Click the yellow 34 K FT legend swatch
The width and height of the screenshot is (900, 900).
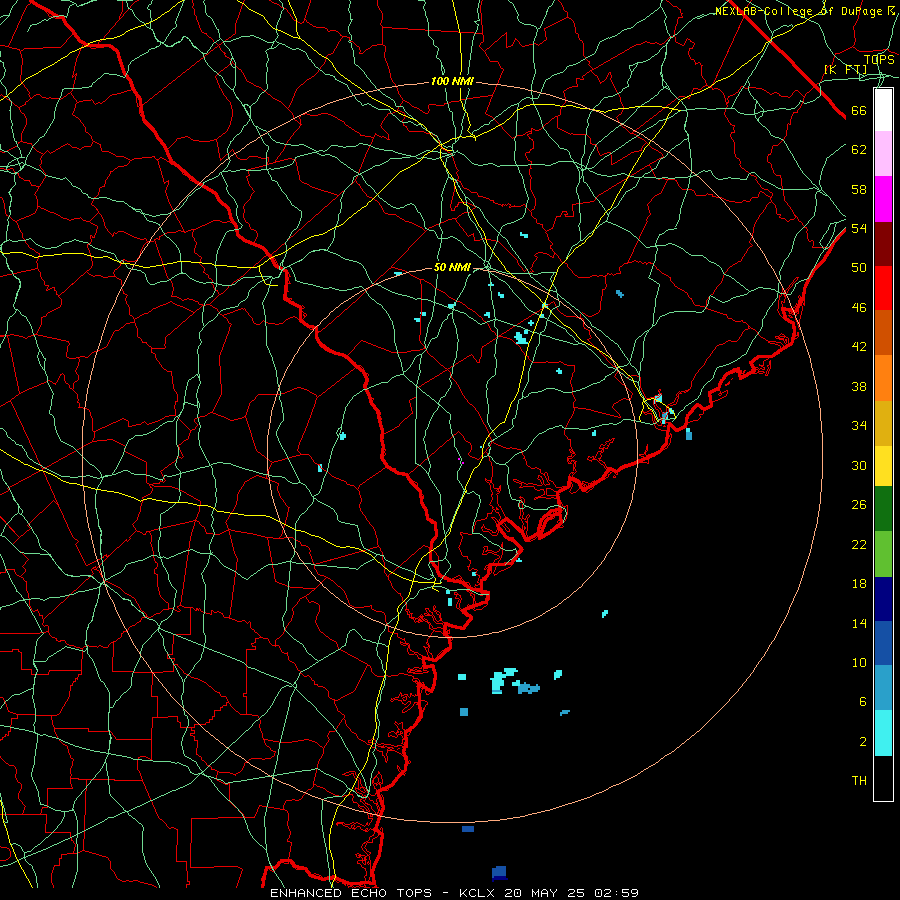coord(883,466)
